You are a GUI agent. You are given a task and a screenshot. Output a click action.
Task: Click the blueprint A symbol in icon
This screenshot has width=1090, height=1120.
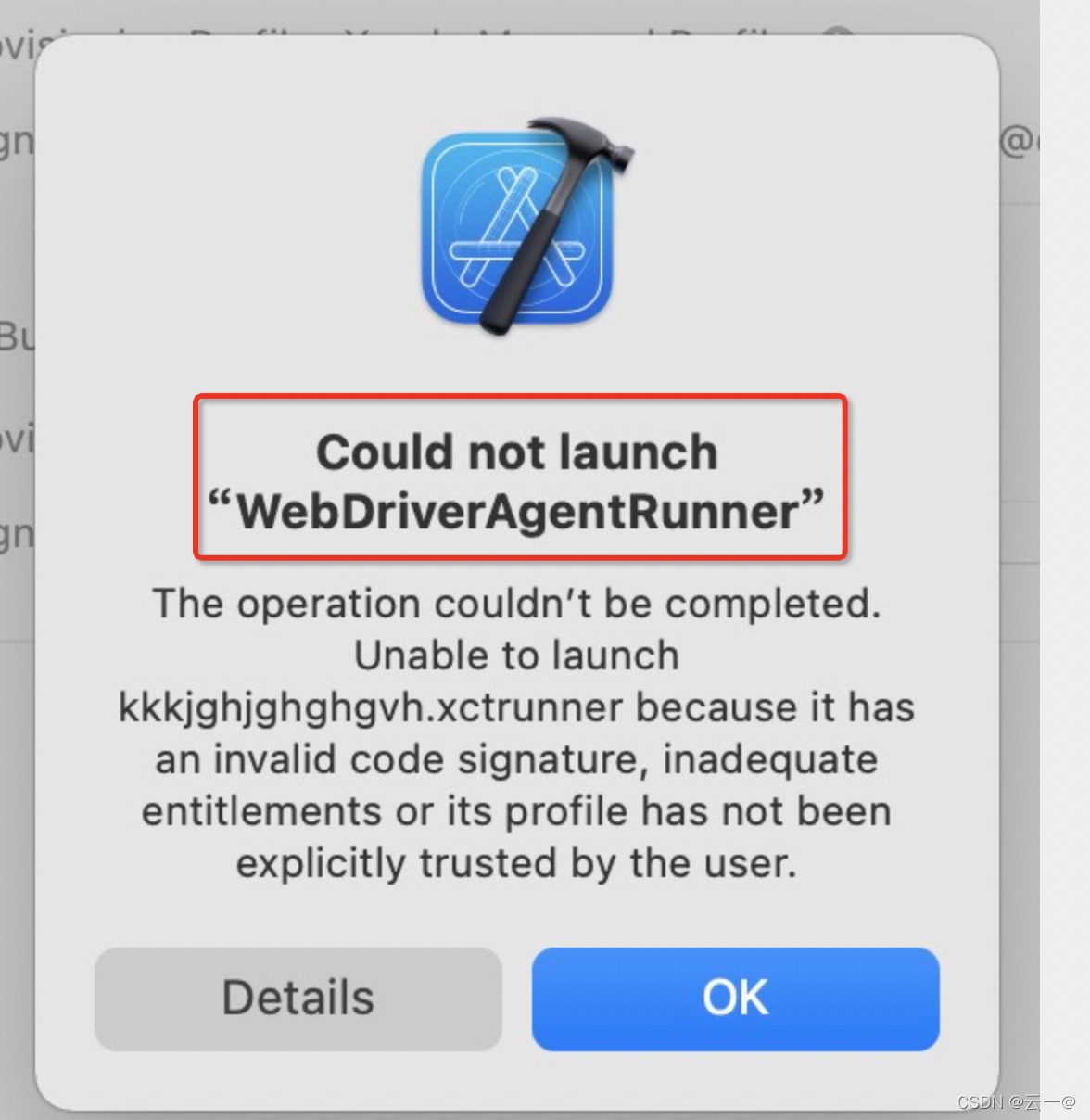pos(510,232)
